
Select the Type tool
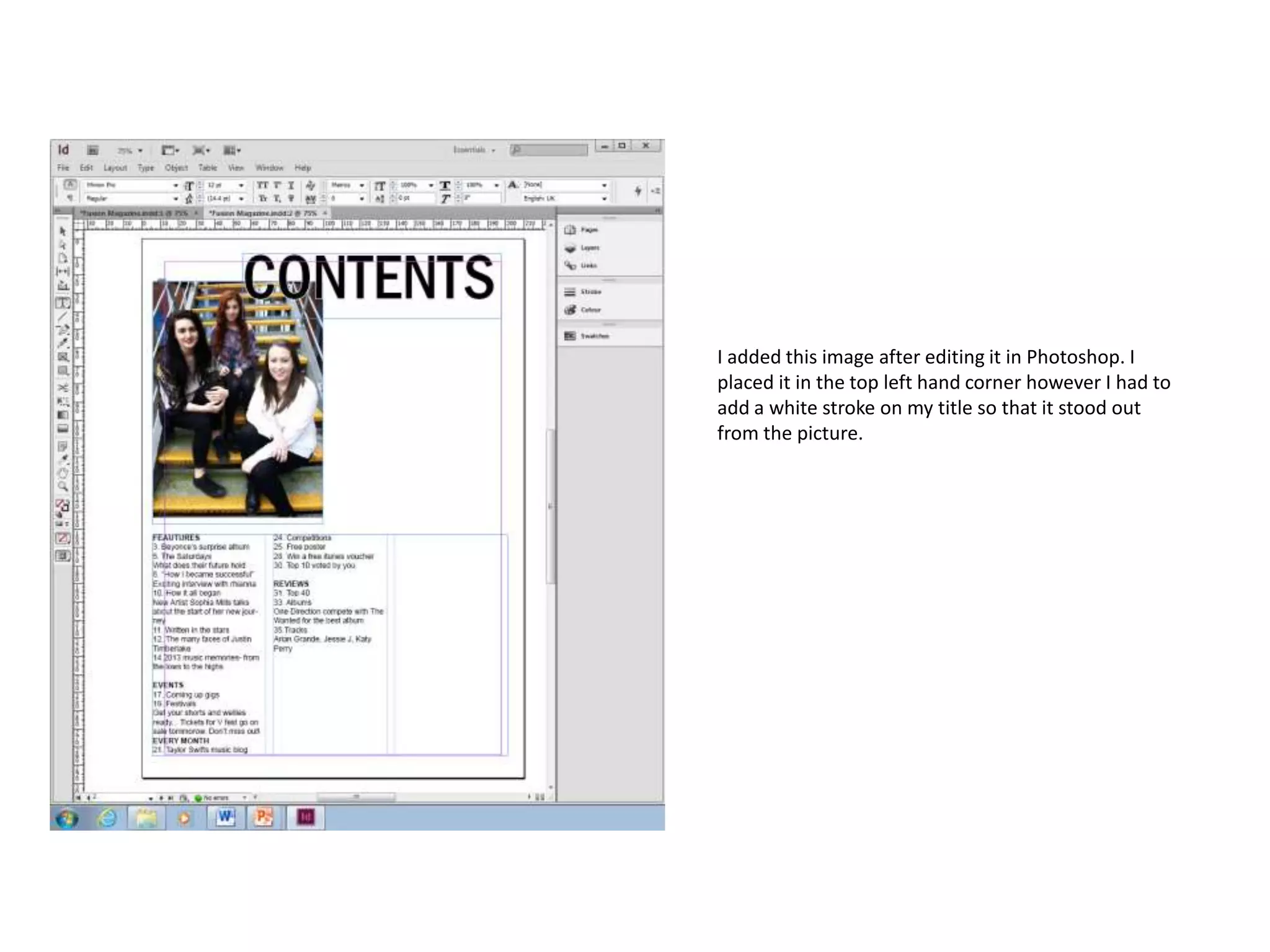63,303
